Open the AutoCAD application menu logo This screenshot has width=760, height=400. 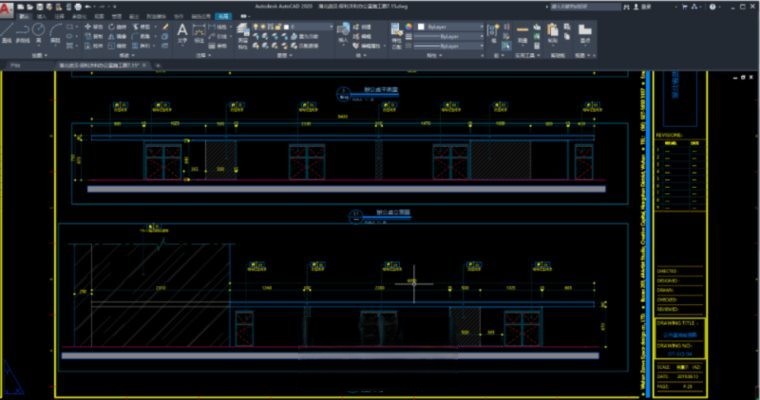point(7,9)
